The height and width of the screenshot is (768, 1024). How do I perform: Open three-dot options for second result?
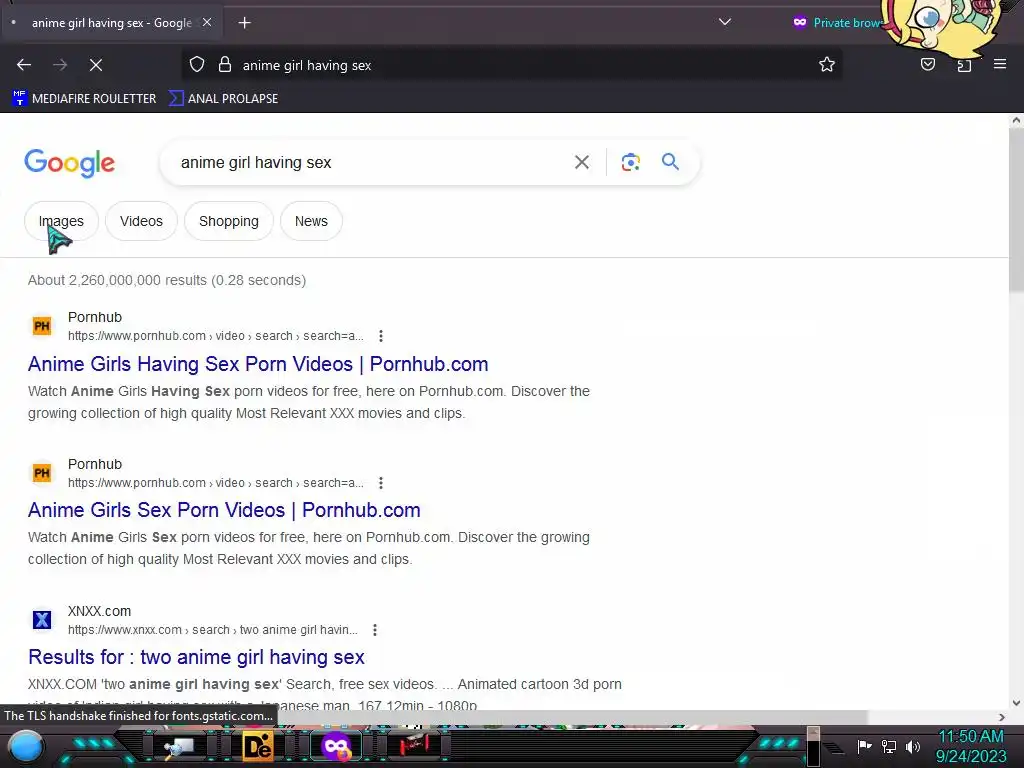381,483
